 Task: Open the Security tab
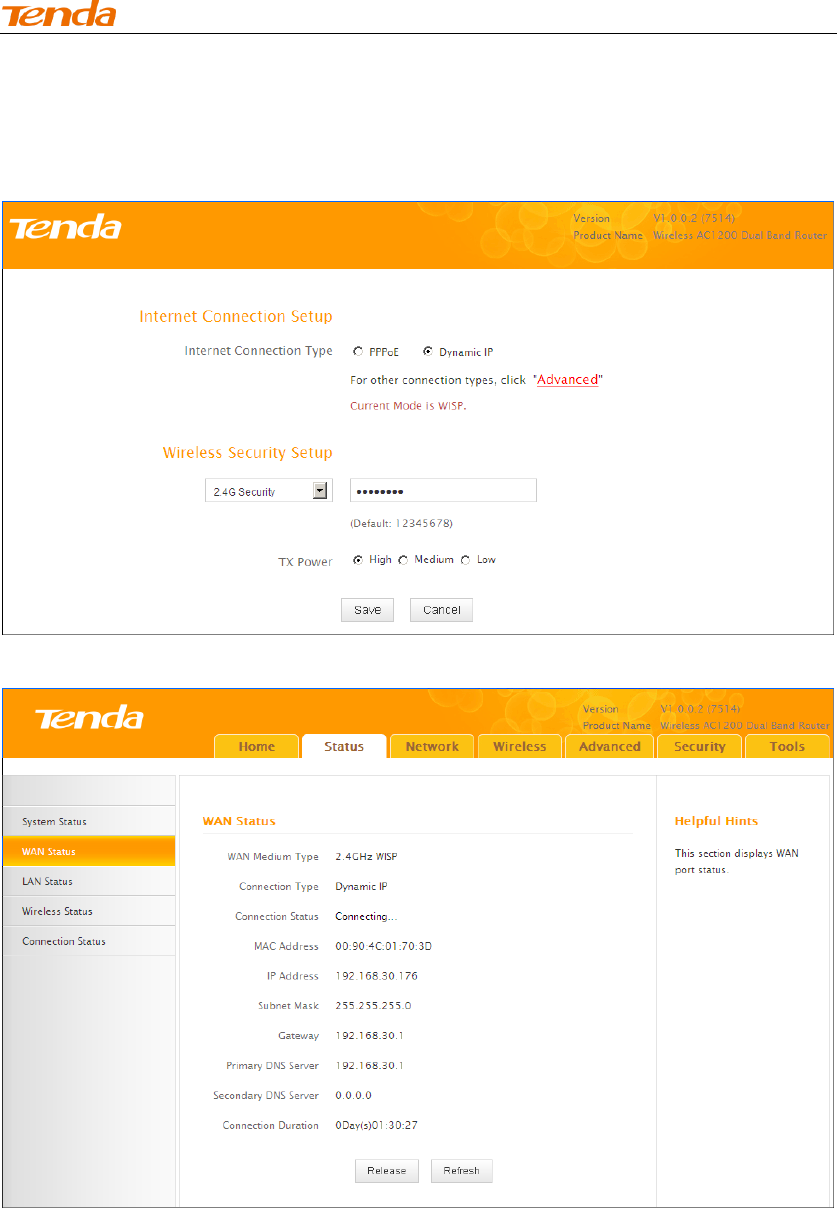700,747
